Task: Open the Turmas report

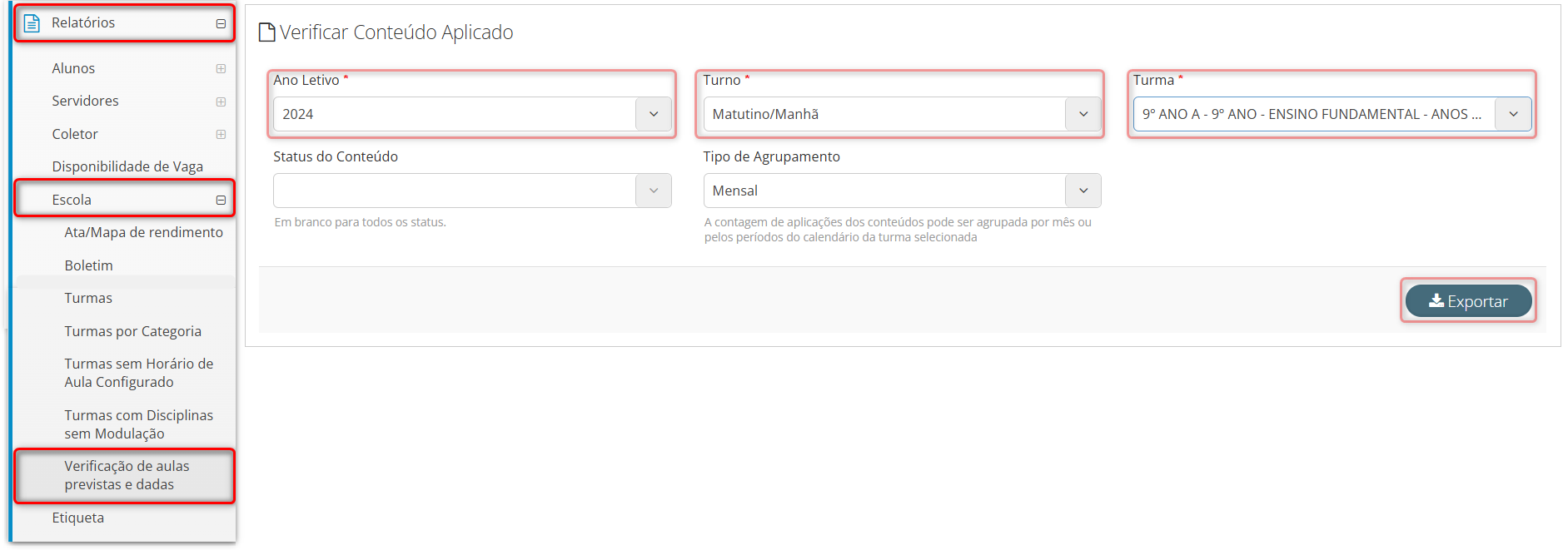Action: 88,298
